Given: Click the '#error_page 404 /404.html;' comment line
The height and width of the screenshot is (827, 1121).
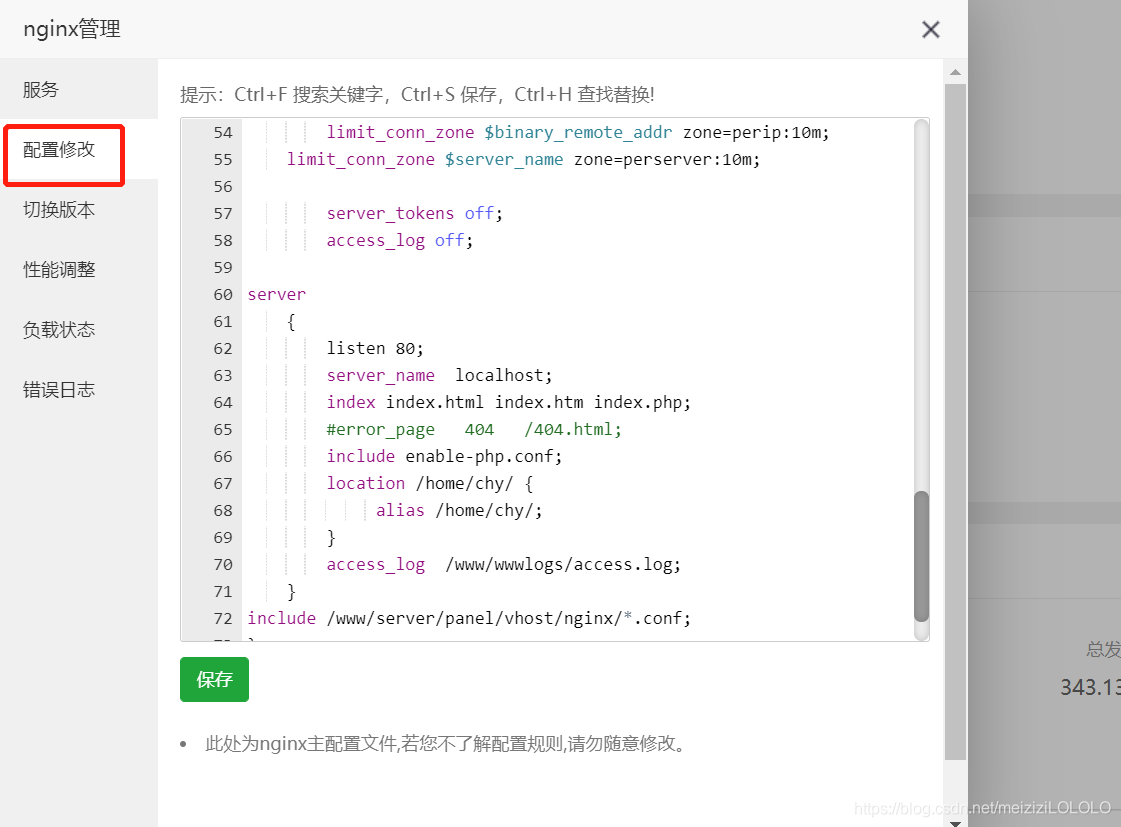Looking at the screenshot, I should click(474, 430).
